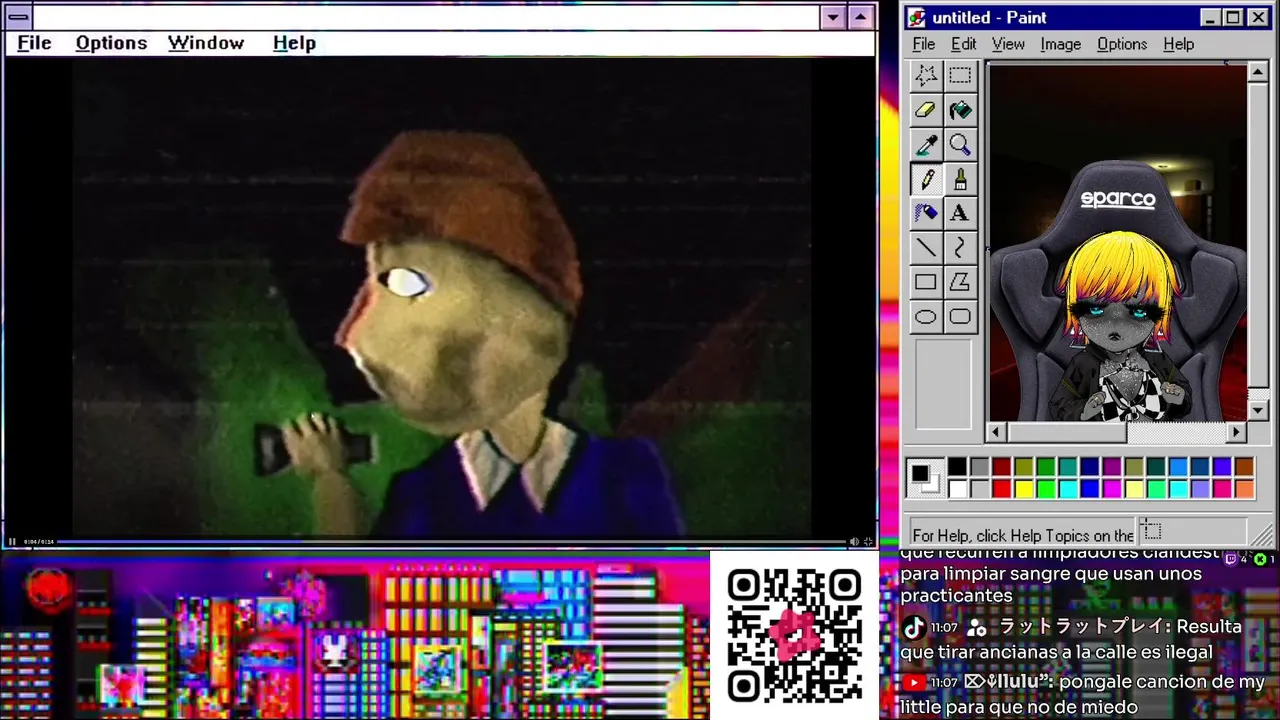Click the down-arrow minimize button of video window

coord(833,17)
